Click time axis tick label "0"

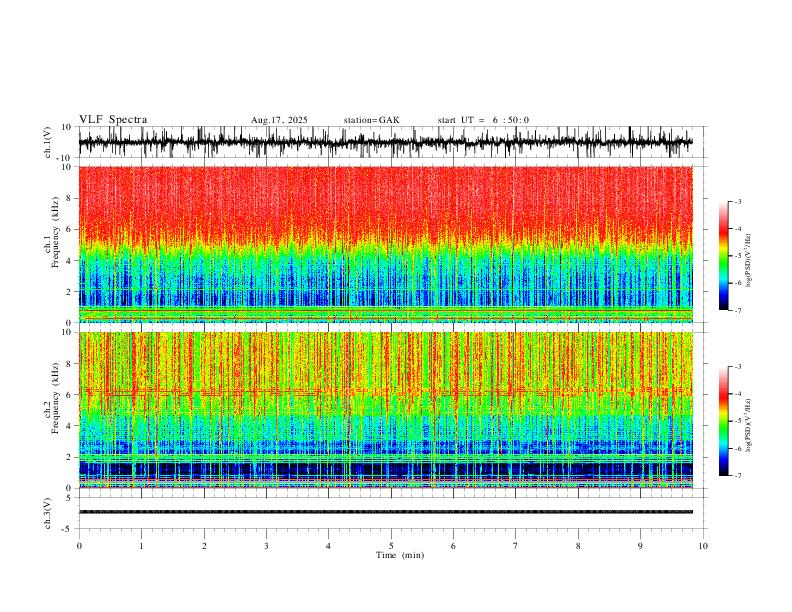pos(79,546)
